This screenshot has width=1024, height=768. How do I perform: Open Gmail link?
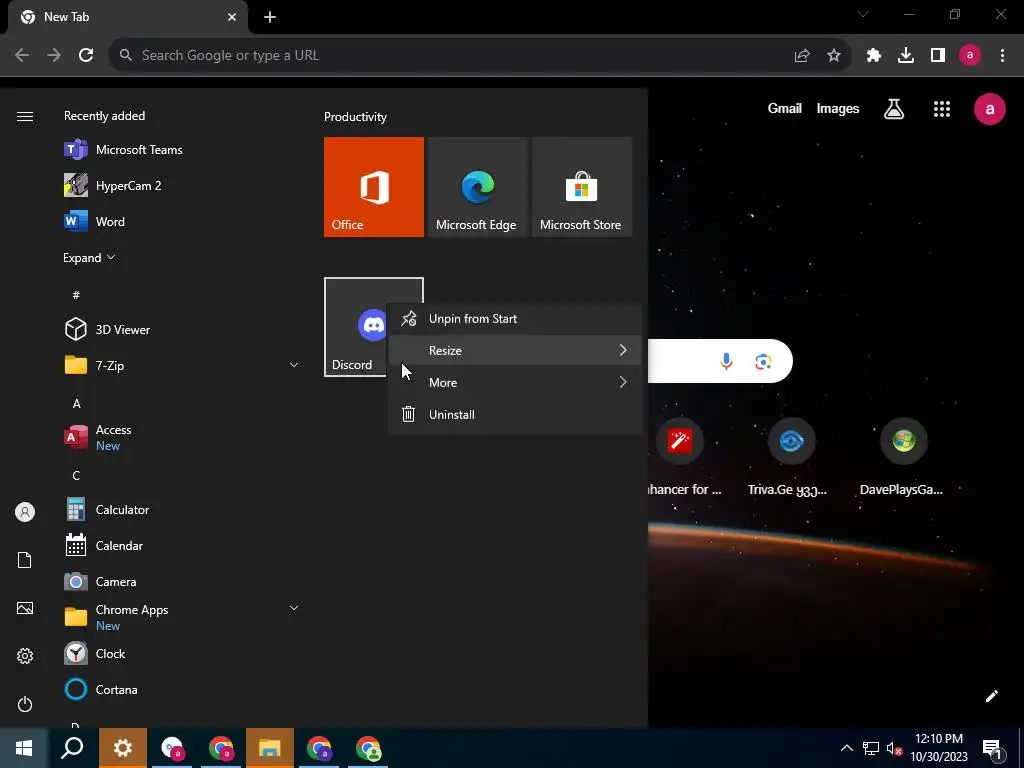784,108
